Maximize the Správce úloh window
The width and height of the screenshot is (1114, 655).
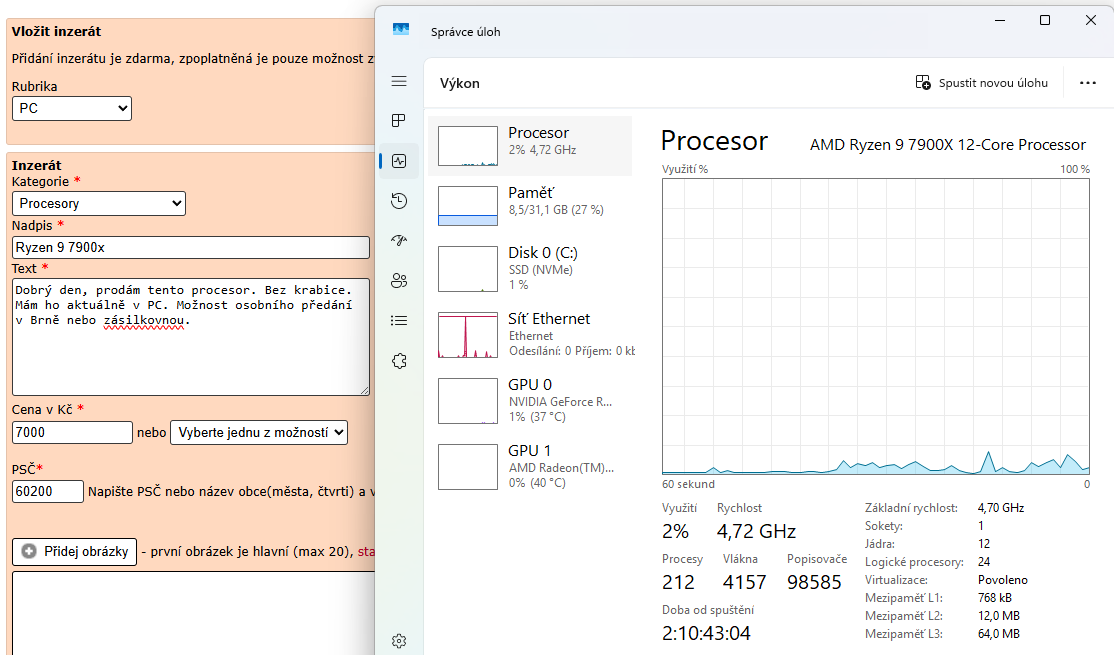click(1044, 21)
